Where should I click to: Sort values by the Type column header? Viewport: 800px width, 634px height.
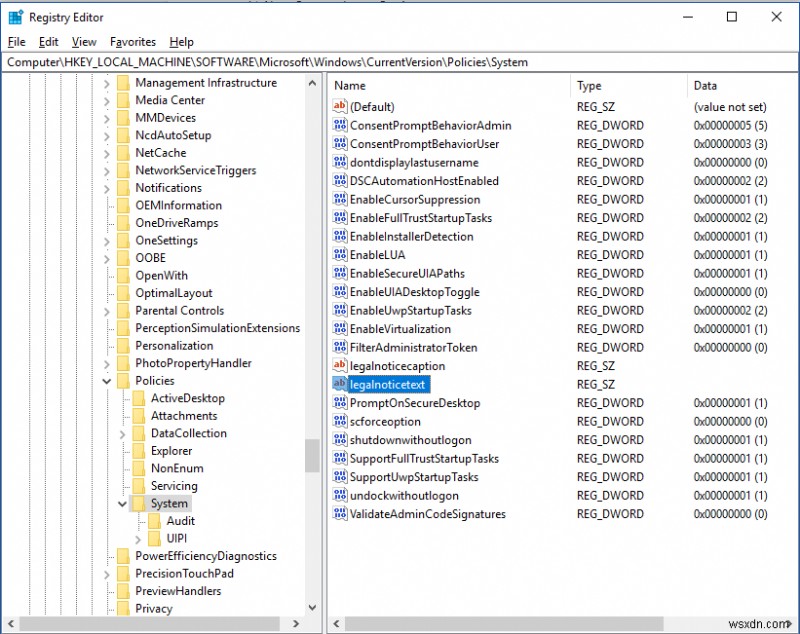[588, 86]
